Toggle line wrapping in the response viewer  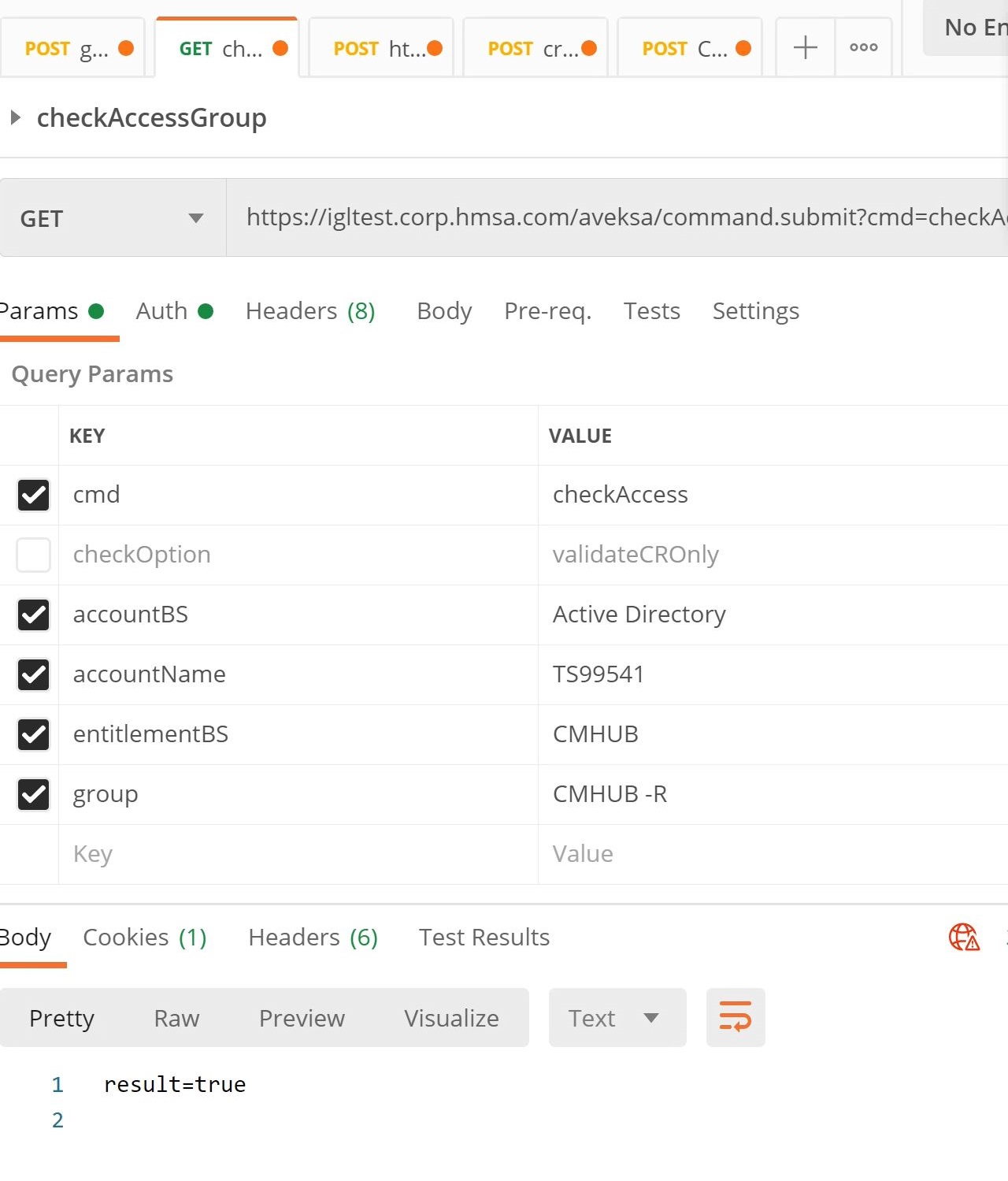[735, 1017]
